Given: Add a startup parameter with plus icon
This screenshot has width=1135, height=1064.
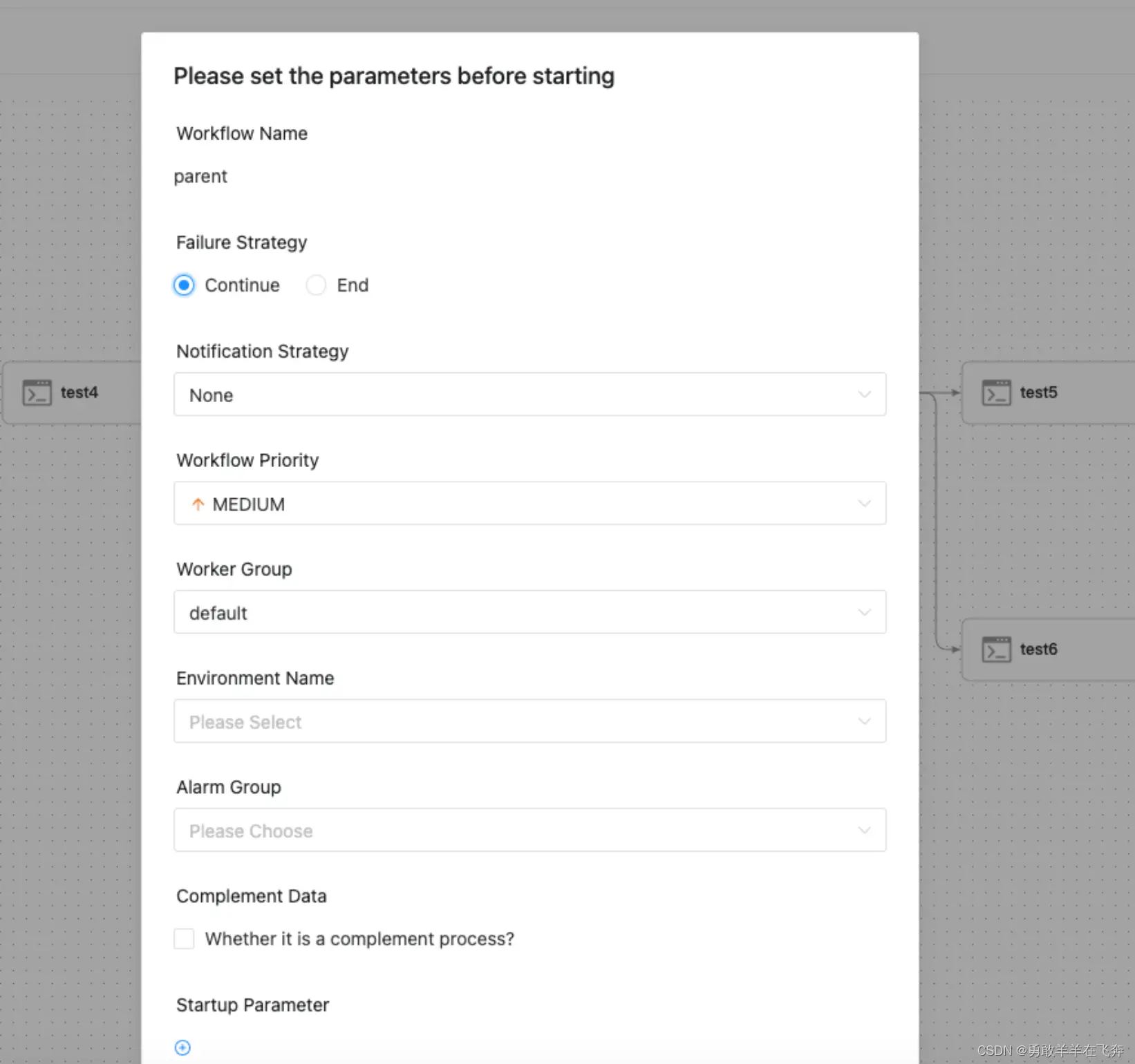Looking at the screenshot, I should click(x=182, y=1047).
